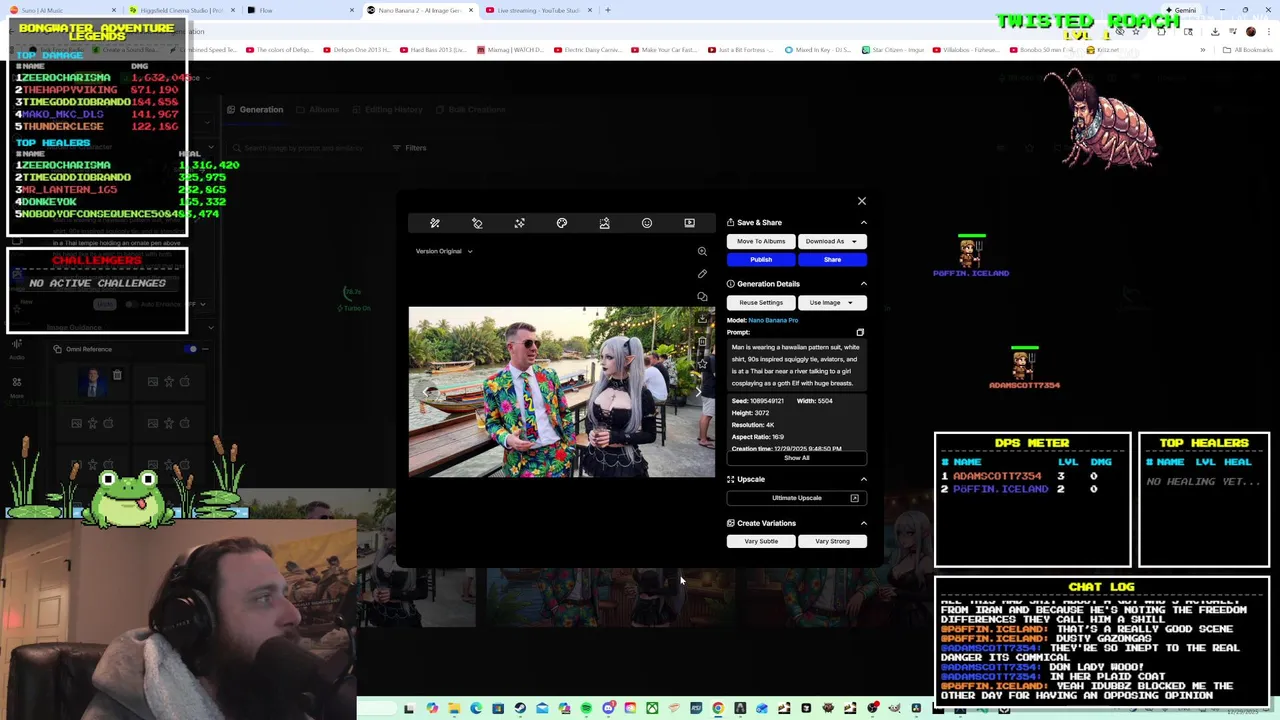Collapse the Create Variations section
Screen dimensions: 1280x720
pyautogui.click(x=864, y=523)
